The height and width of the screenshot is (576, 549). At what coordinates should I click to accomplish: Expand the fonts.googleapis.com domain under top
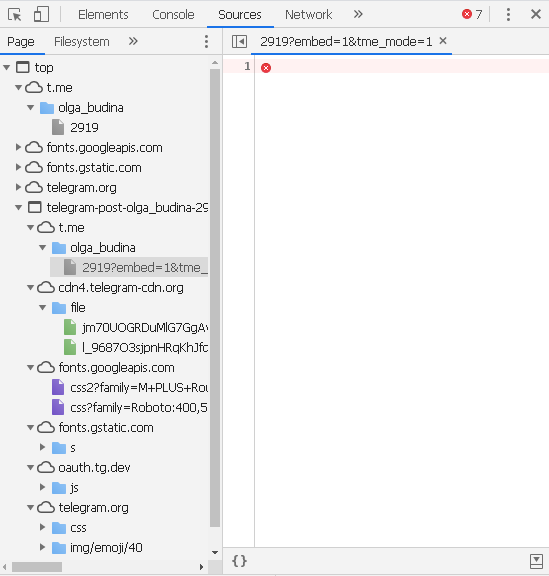pos(18,147)
